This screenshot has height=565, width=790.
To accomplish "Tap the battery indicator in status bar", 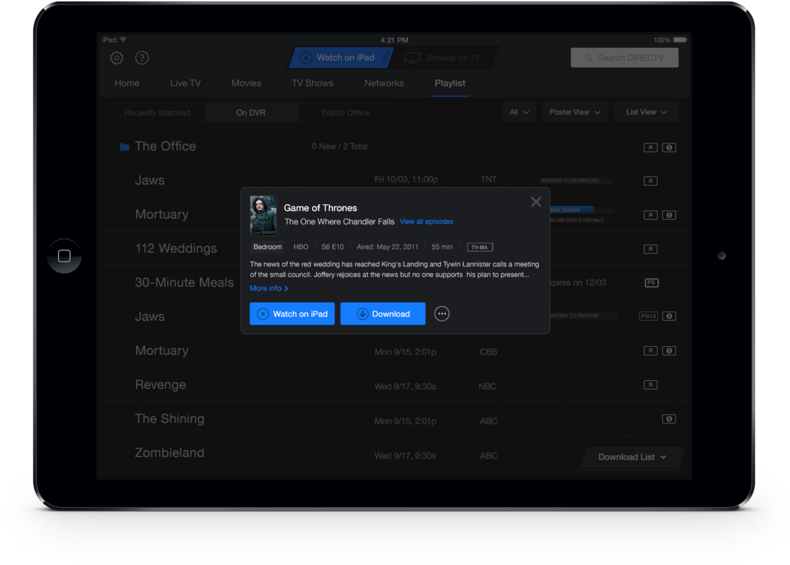I will tap(680, 40).
